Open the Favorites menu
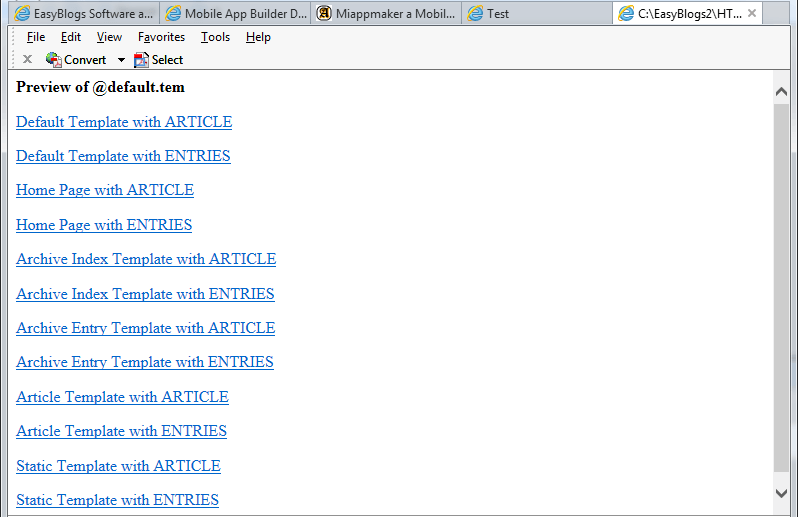798x517 pixels. click(161, 37)
